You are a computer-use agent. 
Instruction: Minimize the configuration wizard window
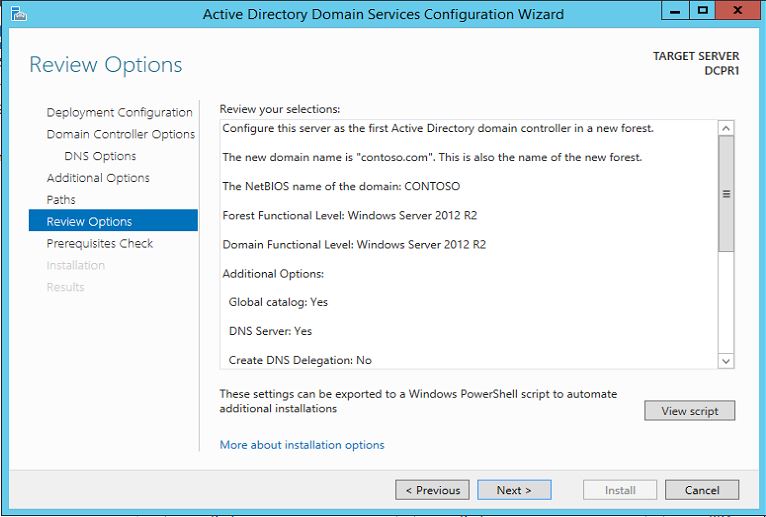coord(675,10)
